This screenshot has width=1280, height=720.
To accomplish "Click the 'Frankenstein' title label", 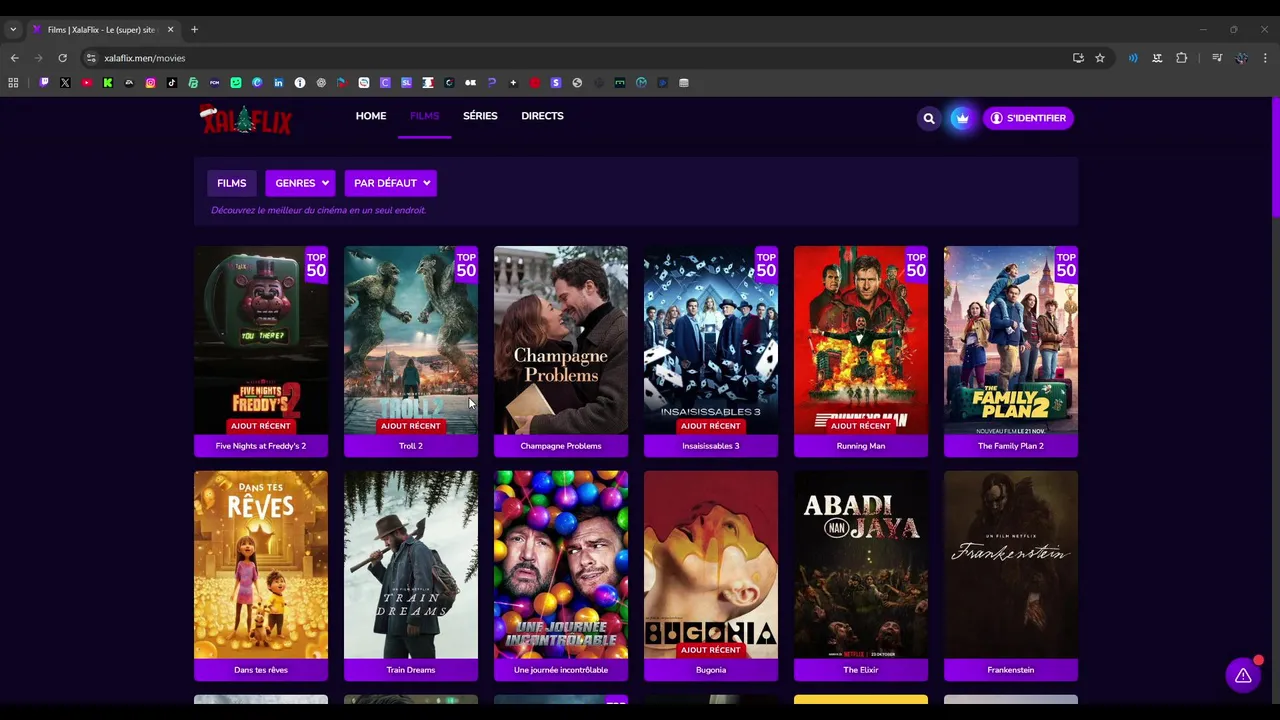I will (1011, 670).
